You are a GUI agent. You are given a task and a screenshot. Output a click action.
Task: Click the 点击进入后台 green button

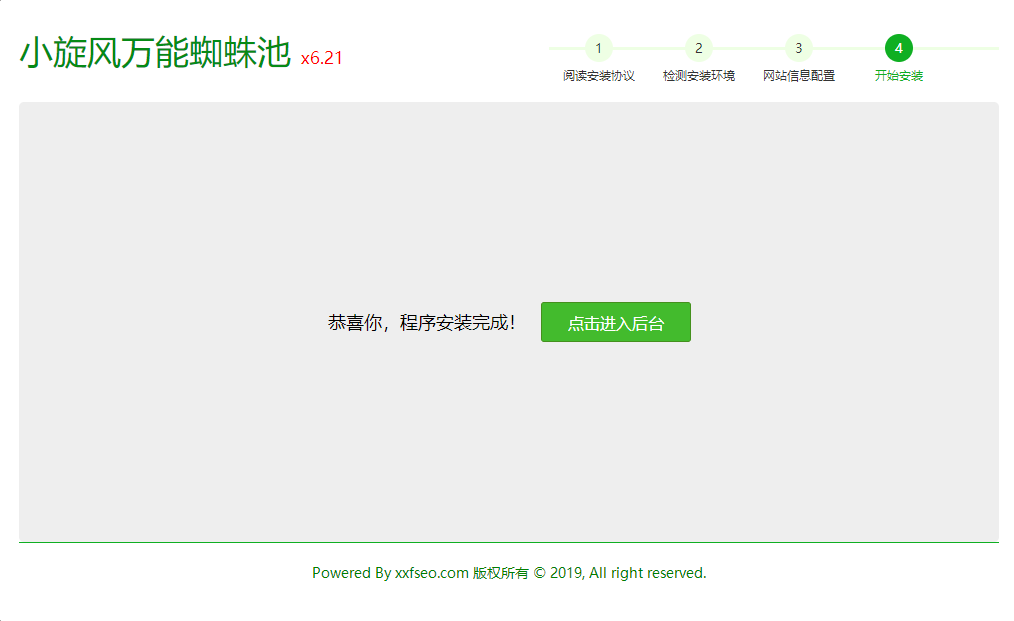click(x=615, y=321)
